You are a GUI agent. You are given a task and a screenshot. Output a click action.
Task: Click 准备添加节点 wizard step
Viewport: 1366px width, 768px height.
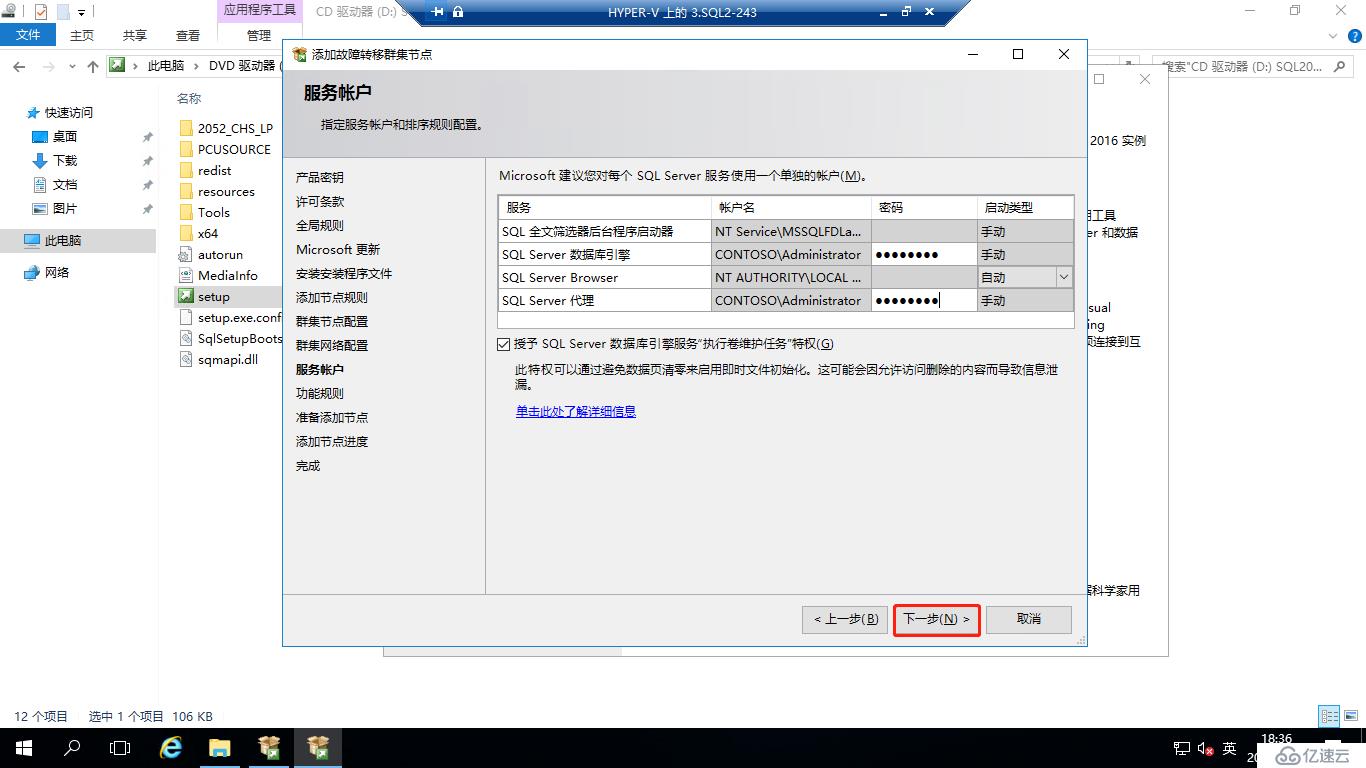(332, 417)
